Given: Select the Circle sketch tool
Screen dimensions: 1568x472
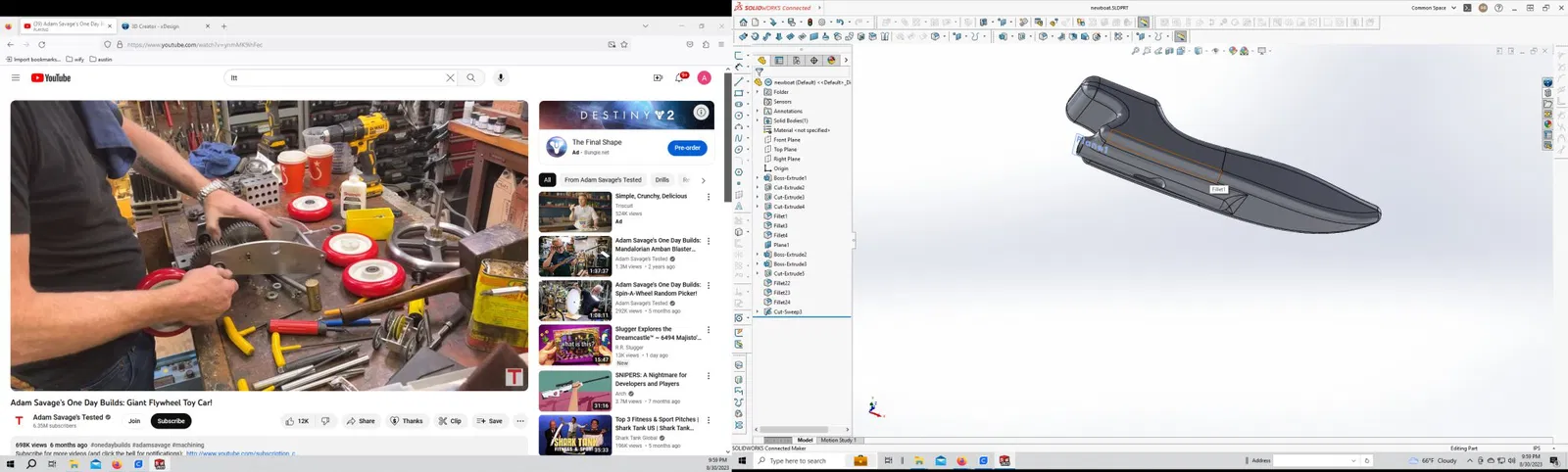Looking at the screenshot, I should (739, 116).
